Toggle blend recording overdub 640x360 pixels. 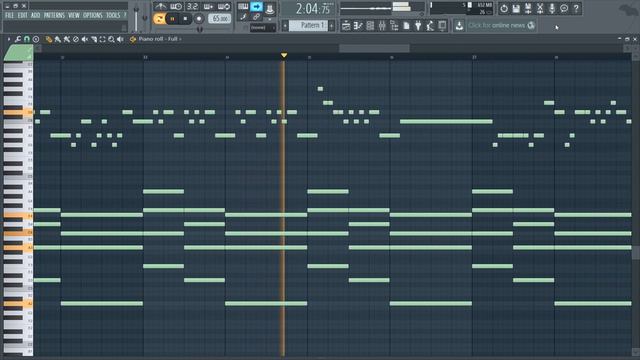208,7
